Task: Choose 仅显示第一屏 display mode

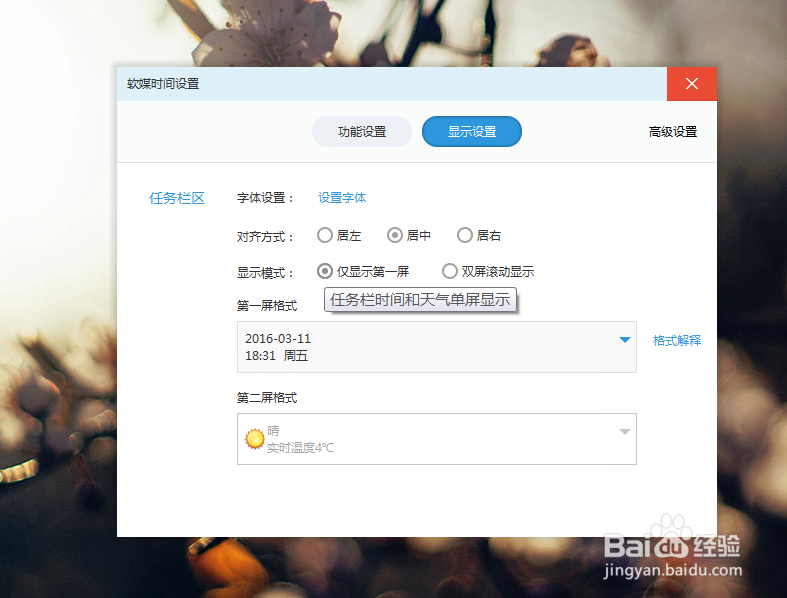Action: click(x=325, y=271)
